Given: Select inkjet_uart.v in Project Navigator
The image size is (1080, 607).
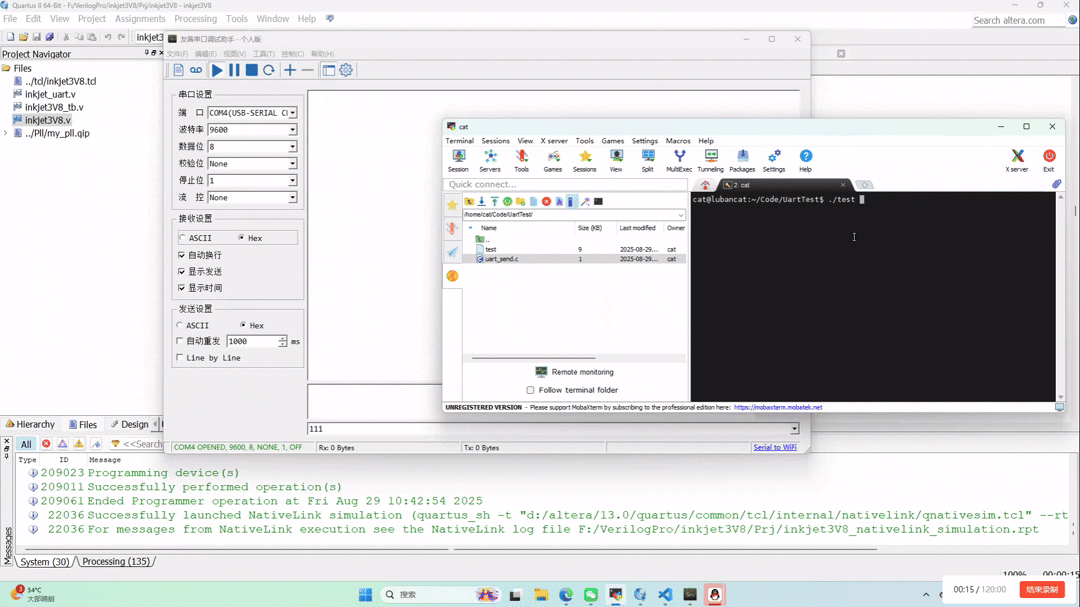Looking at the screenshot, I should coord(50,94).
